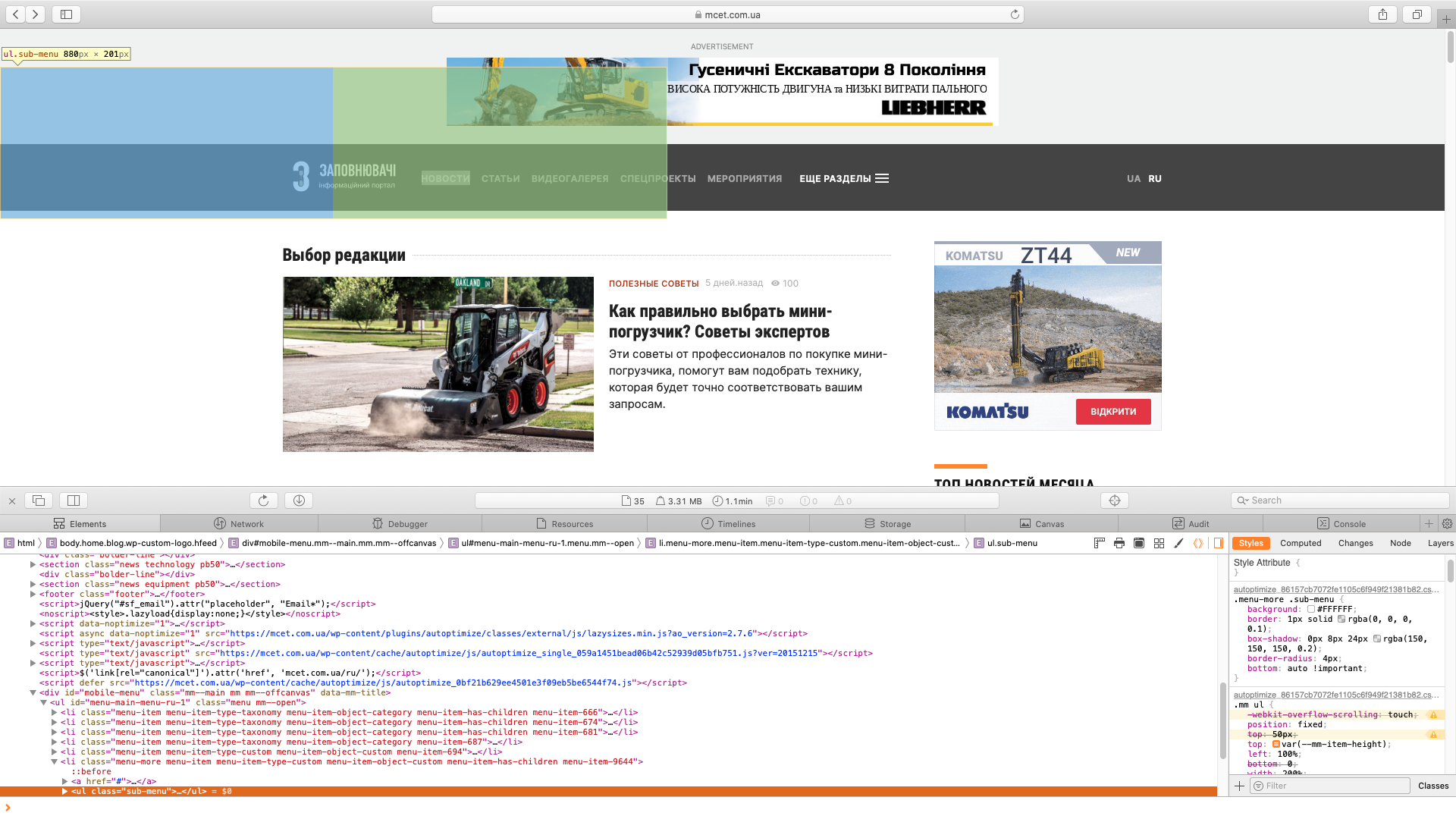Open border rgba(0, 0, 0, 0.1) color swatch
This screenshot has width=1456, height=819.
click(1341, 619)
